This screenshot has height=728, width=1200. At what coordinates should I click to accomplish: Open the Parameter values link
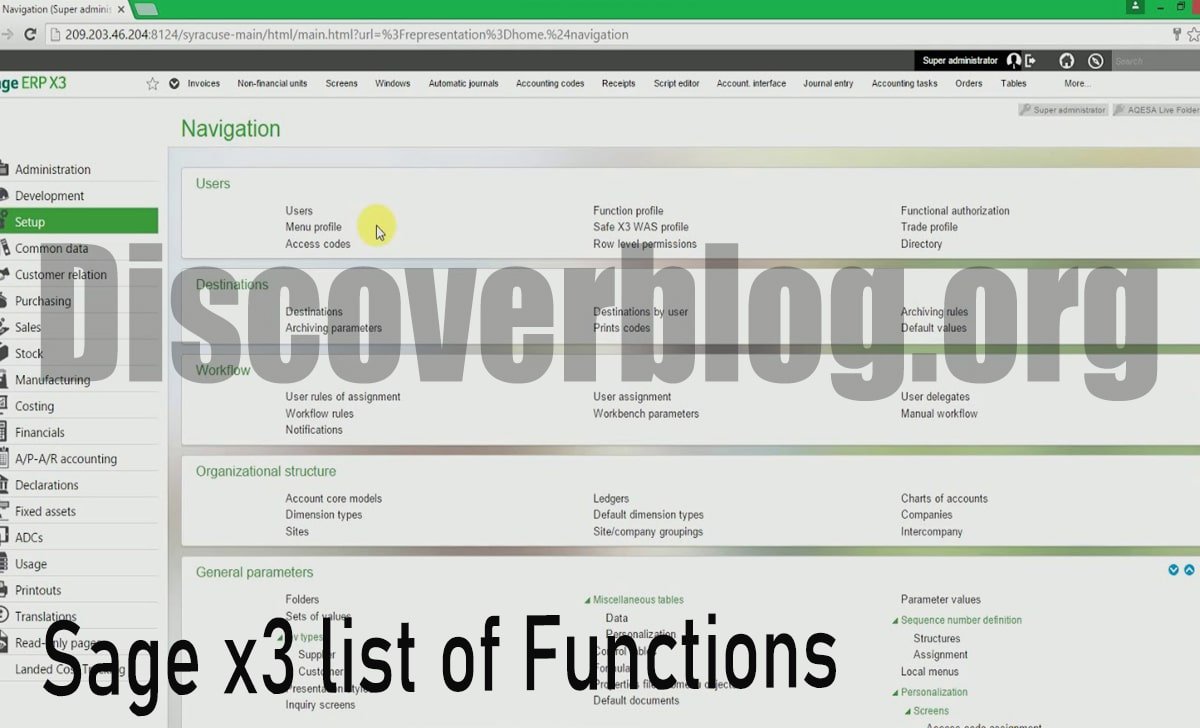coord(941,600)
